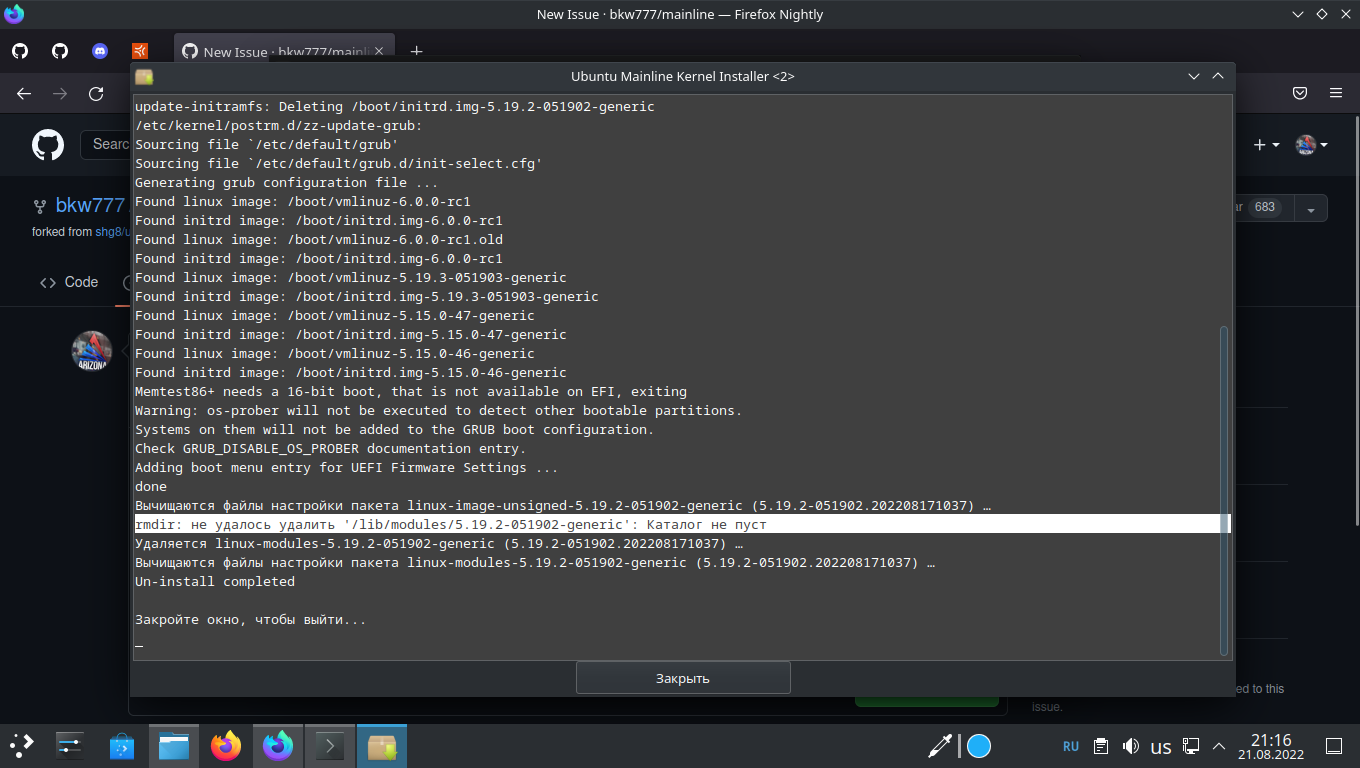Reload the page with the refresh icon
1360x768 pixels.
tap(96, 92)
